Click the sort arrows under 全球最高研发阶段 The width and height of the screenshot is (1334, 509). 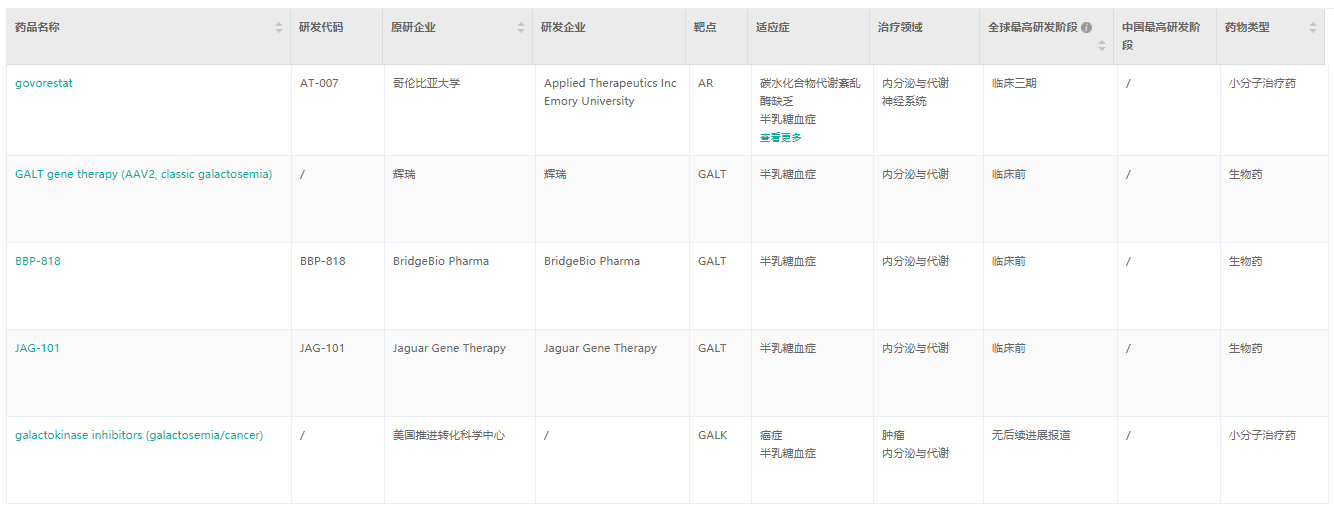(1102, 45)
